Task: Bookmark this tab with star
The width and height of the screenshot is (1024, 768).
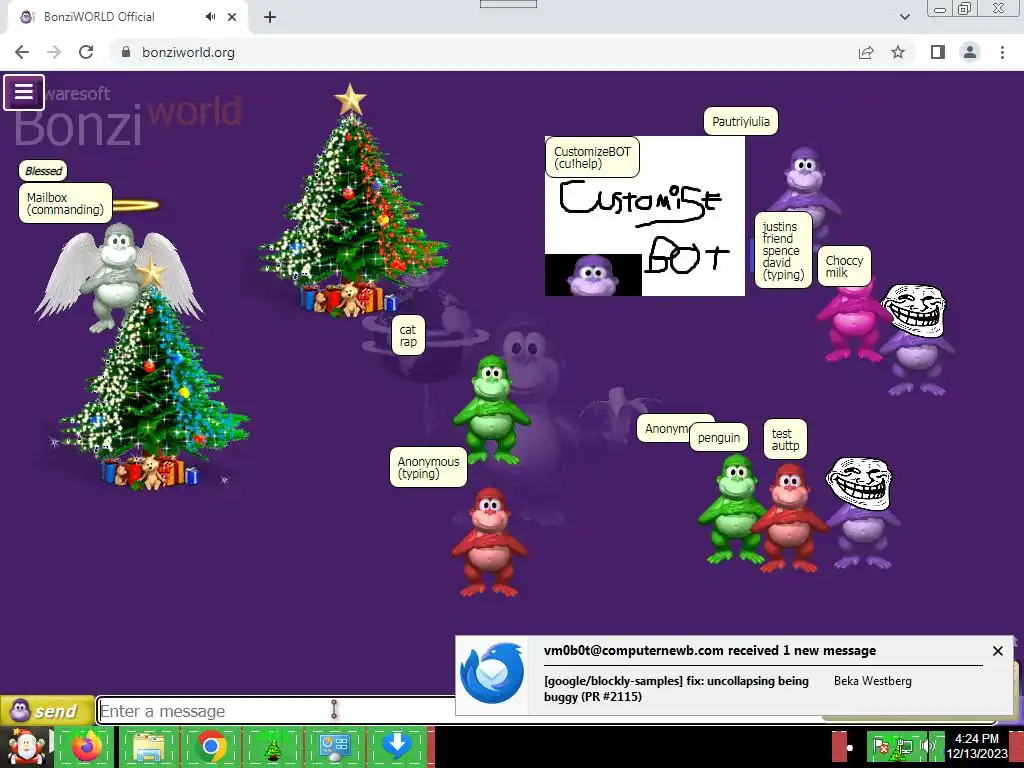Action: (898, 52)
